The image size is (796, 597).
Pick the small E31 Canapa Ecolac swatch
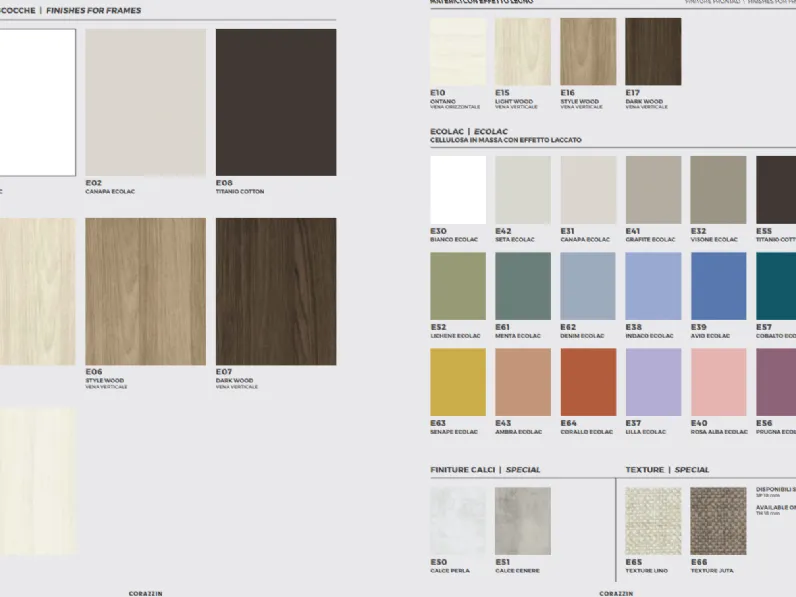click(x=588, y=190)
